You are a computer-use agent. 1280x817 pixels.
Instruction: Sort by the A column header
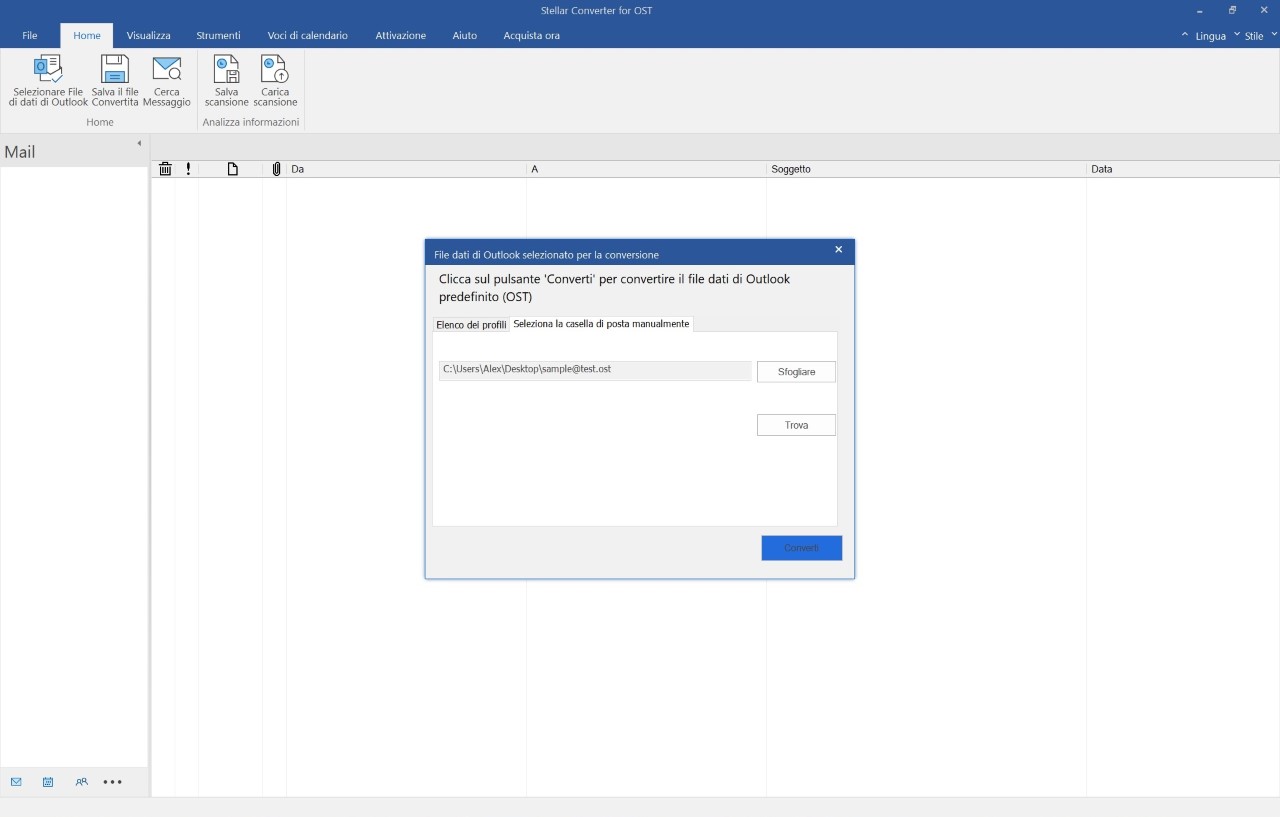click(646, 169)
